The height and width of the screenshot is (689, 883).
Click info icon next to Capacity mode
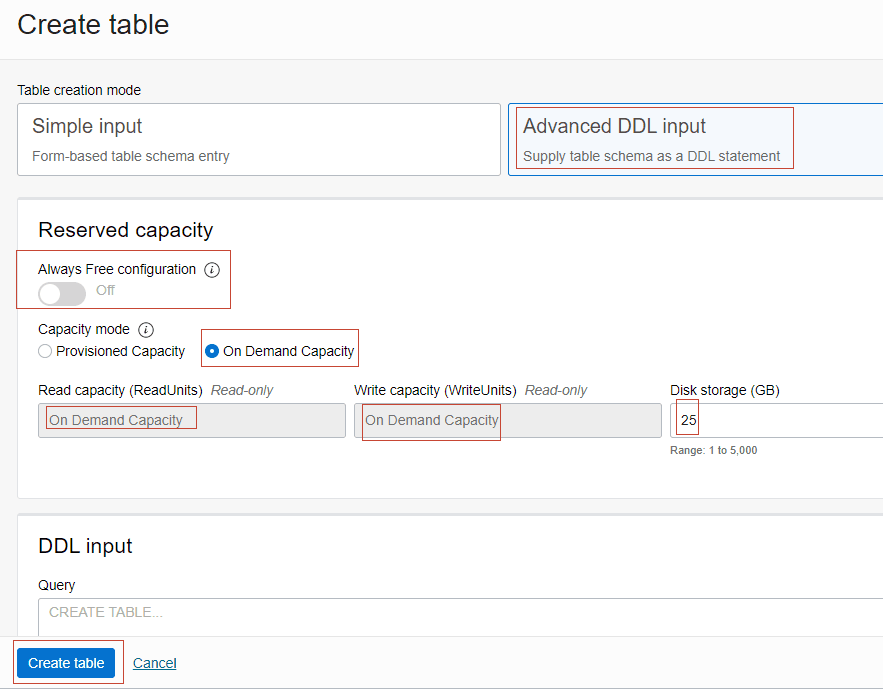[x=146, y=329]
